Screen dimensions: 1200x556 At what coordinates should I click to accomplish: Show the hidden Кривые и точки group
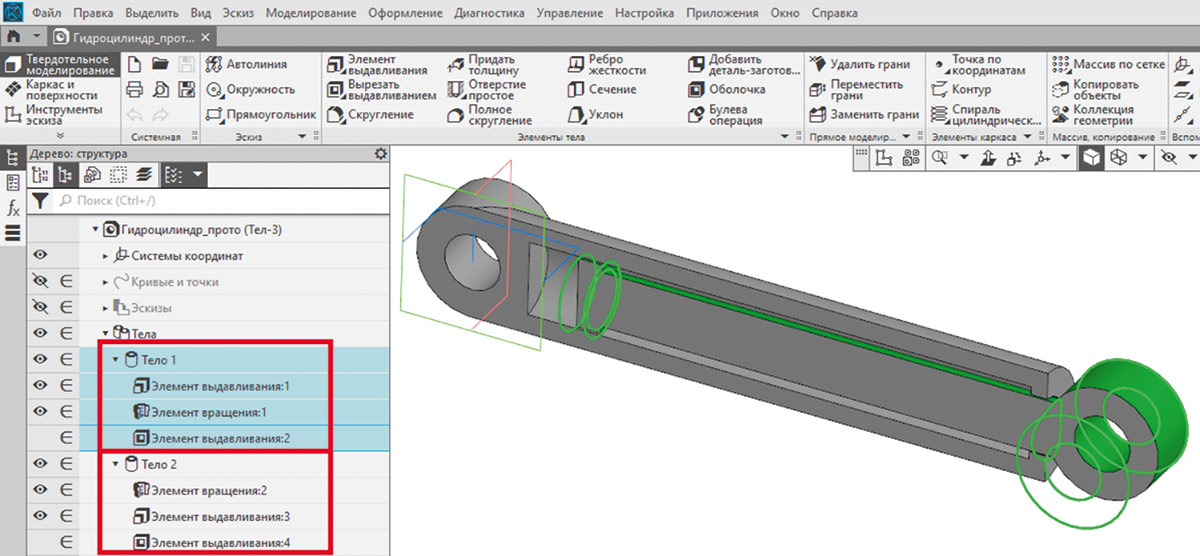41,282
